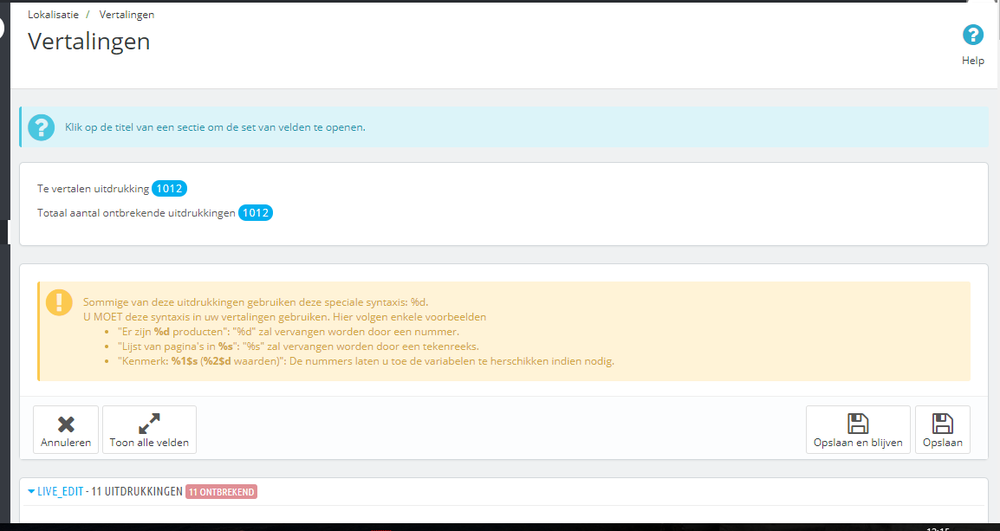Open the Vertalingen breadcrumb link

pyautogui.click(x=126, y=14)
